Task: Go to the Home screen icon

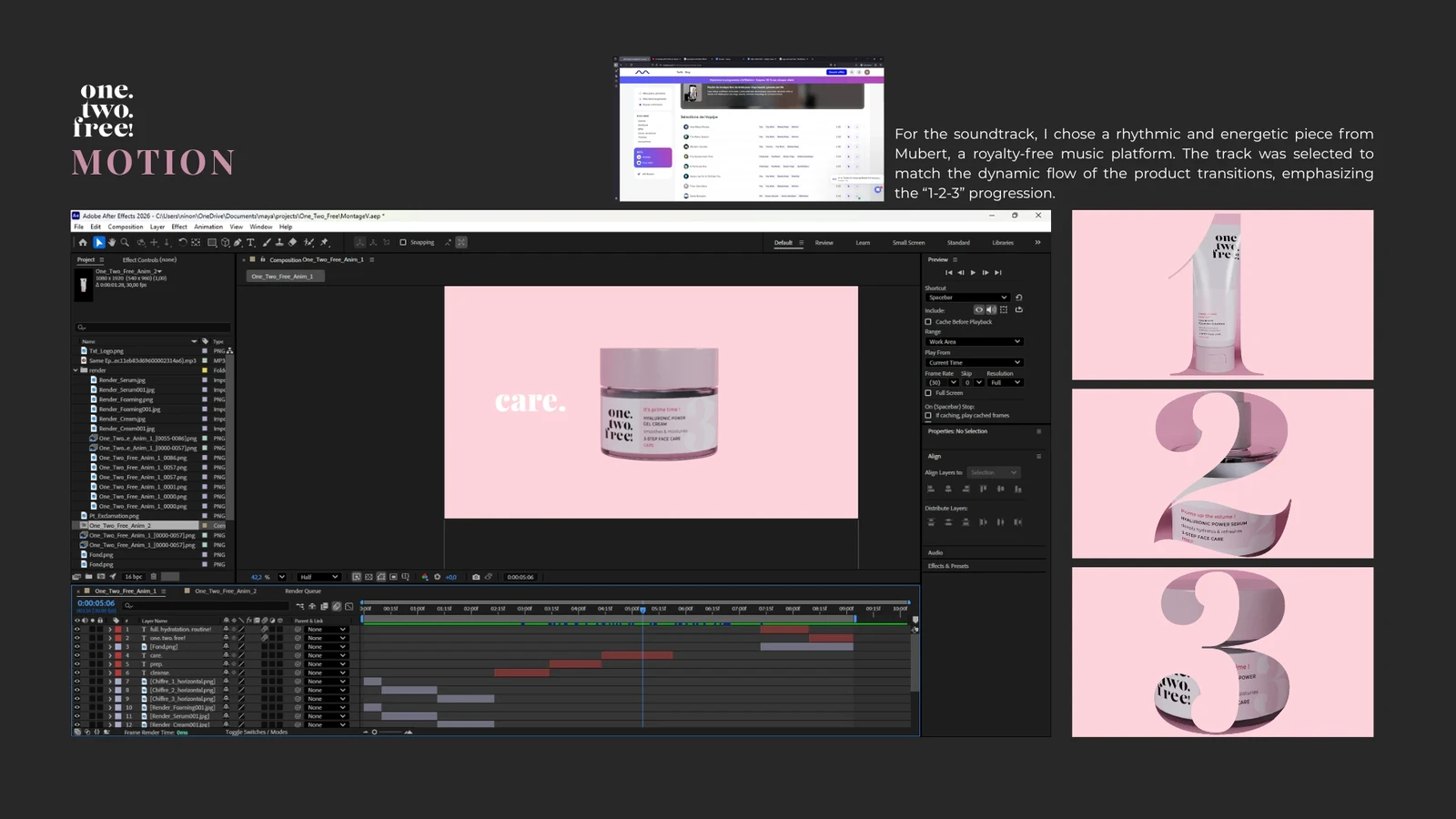Action: (x=83, y=243)
